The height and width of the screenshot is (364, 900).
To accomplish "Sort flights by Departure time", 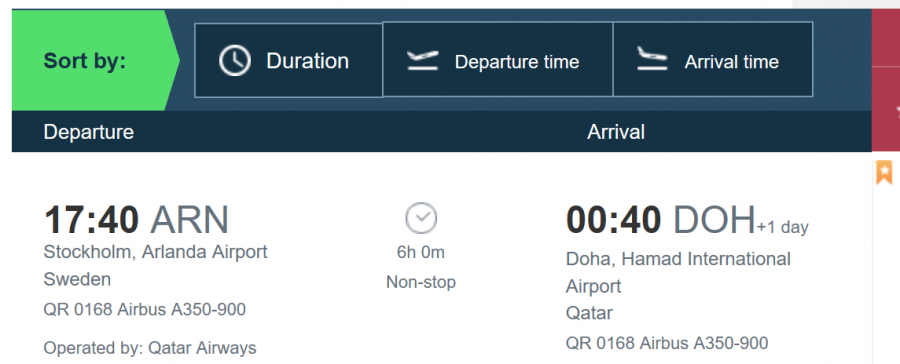I will pos(498,59).
